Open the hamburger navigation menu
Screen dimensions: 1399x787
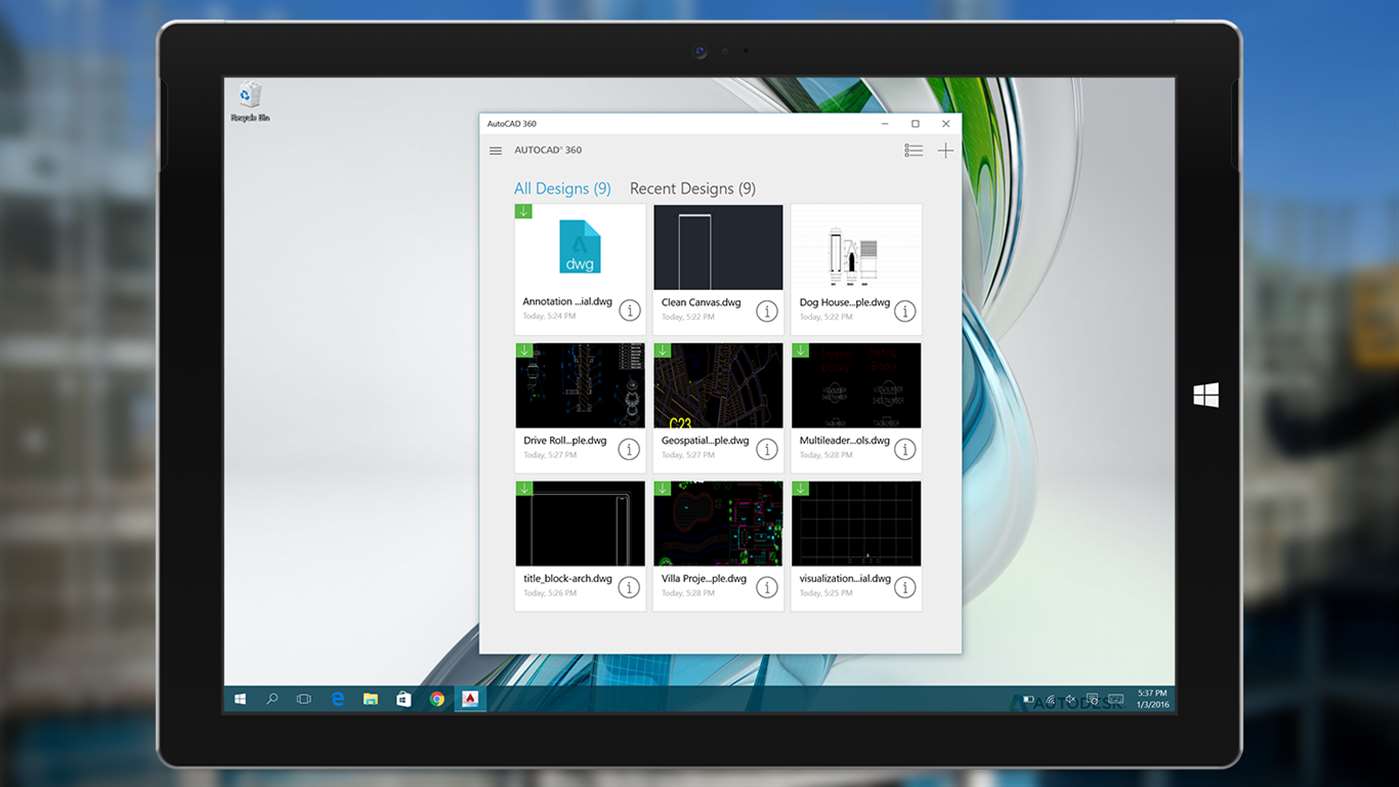(x=495, y=151)
